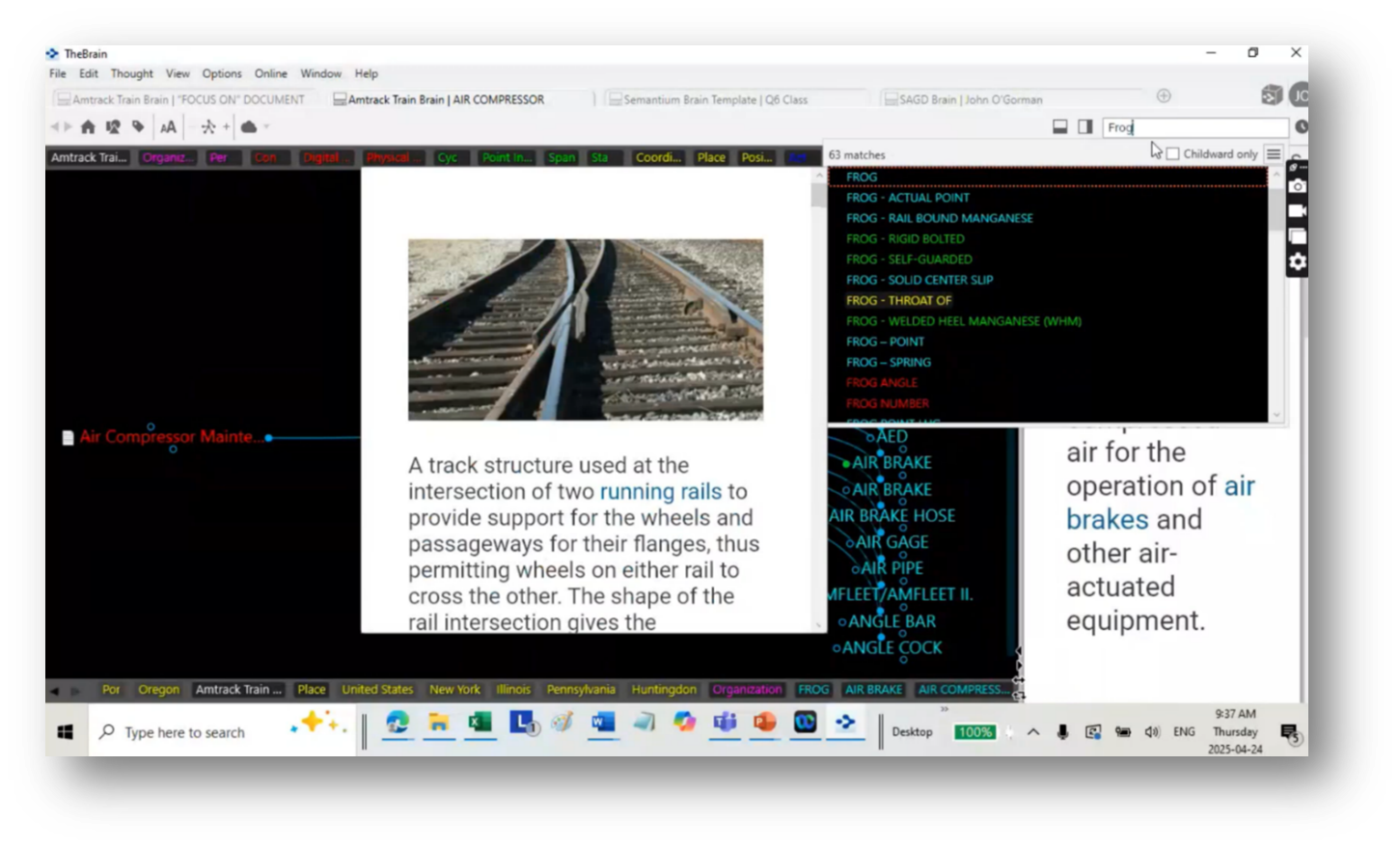The height and width of the screenshot is (848, 1400).
Task: Open the Thought menu
Action: tap(131, 73)
